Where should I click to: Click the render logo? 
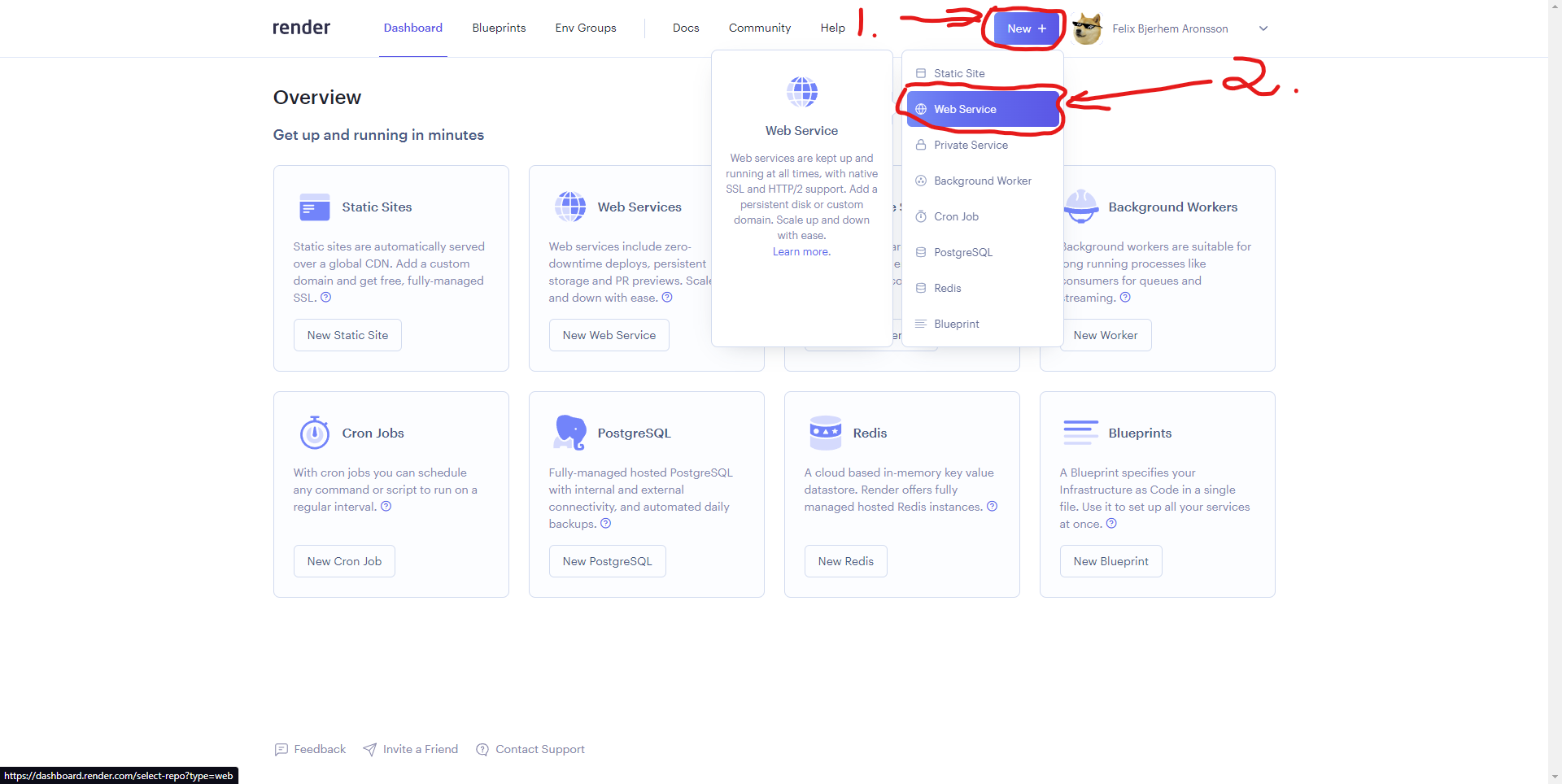point(301,28)
